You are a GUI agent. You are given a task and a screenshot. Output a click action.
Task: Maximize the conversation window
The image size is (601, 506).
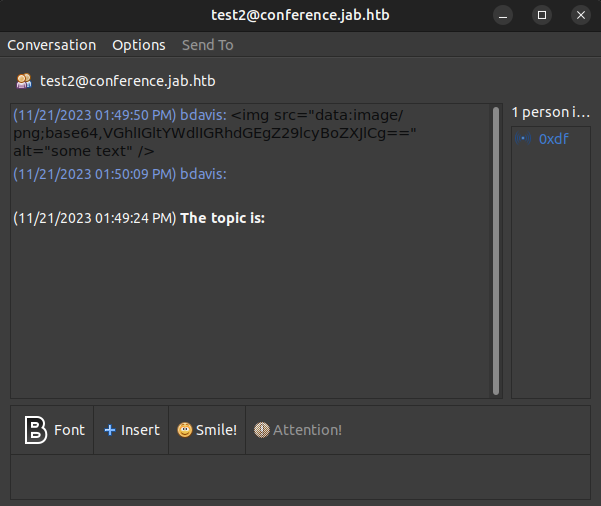pyautogui.click(x=542, y=15)
